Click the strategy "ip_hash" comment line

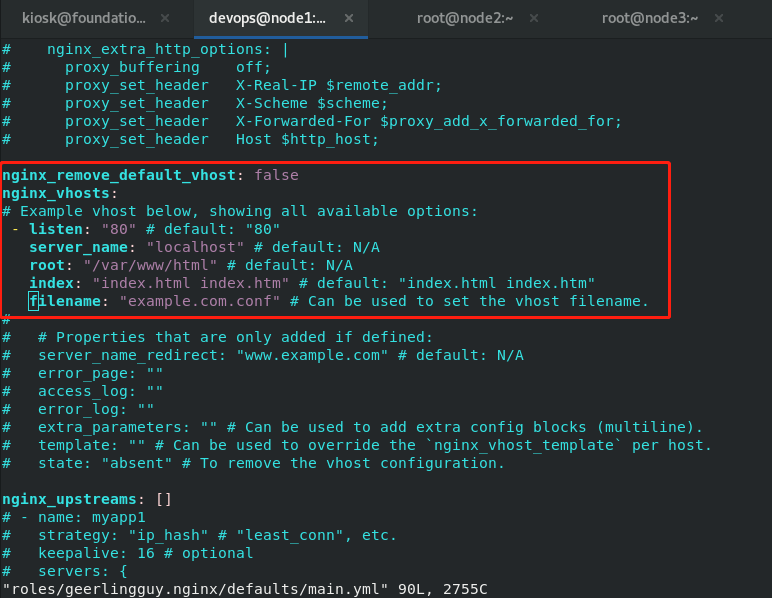199,535
